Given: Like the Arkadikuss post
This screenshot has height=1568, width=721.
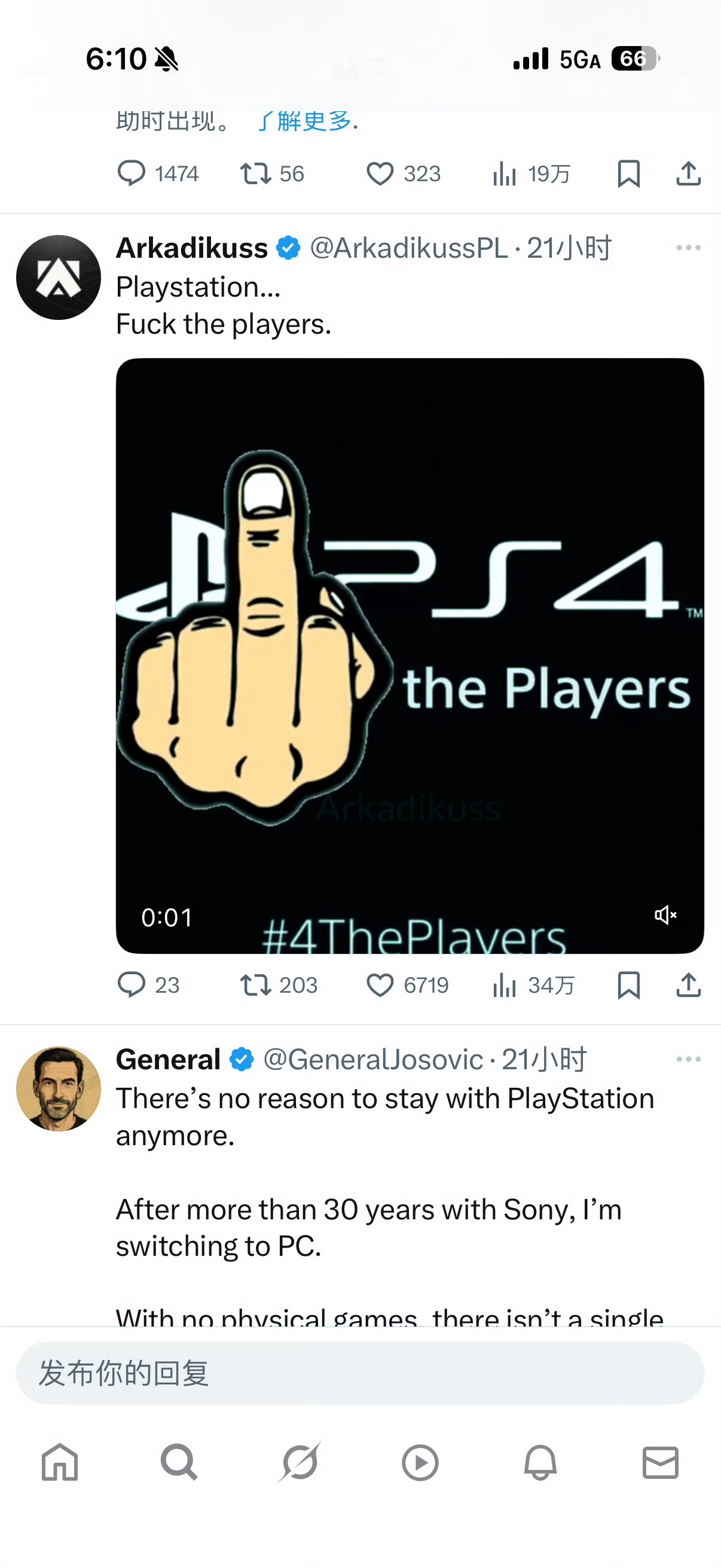Looking at the screenshot, I should click(x=407, y=985).
